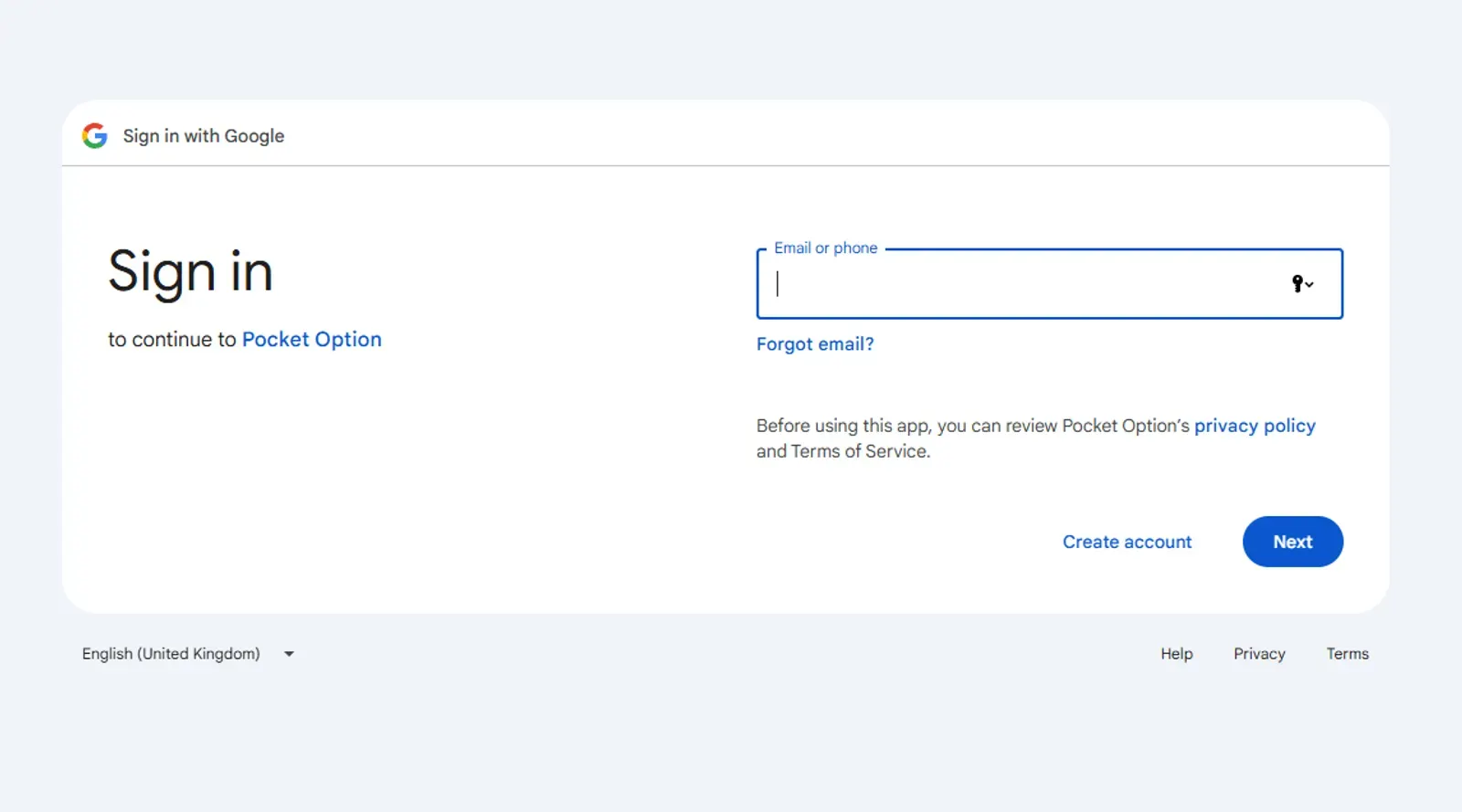The image size is (1462, 812).
Task: Click the Terms of Service text
Action: 859,451
